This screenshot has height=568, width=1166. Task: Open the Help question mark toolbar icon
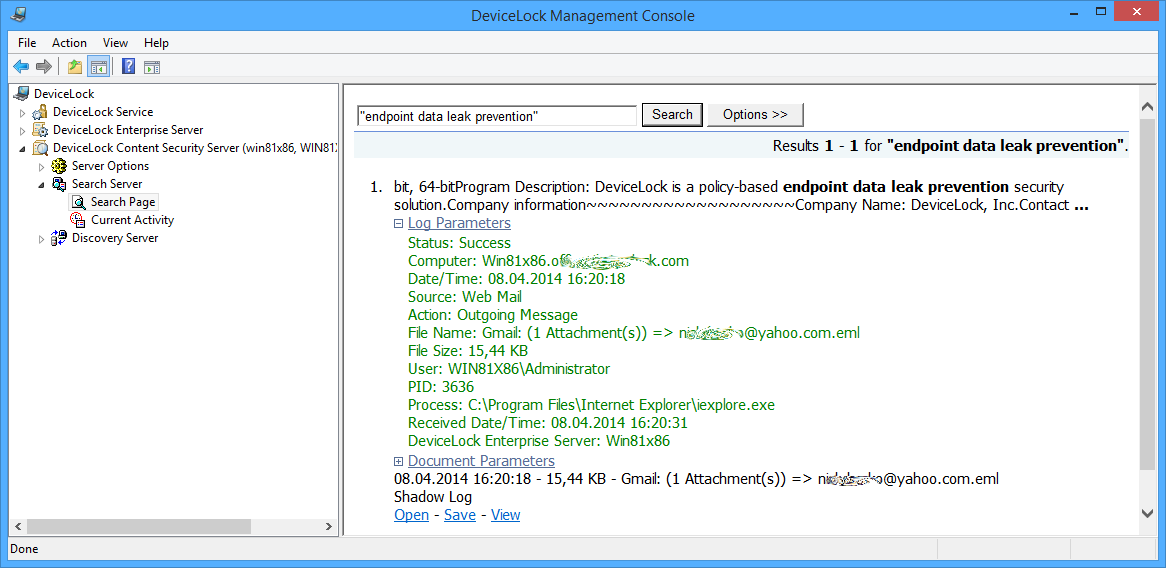[x=128, y=67]
